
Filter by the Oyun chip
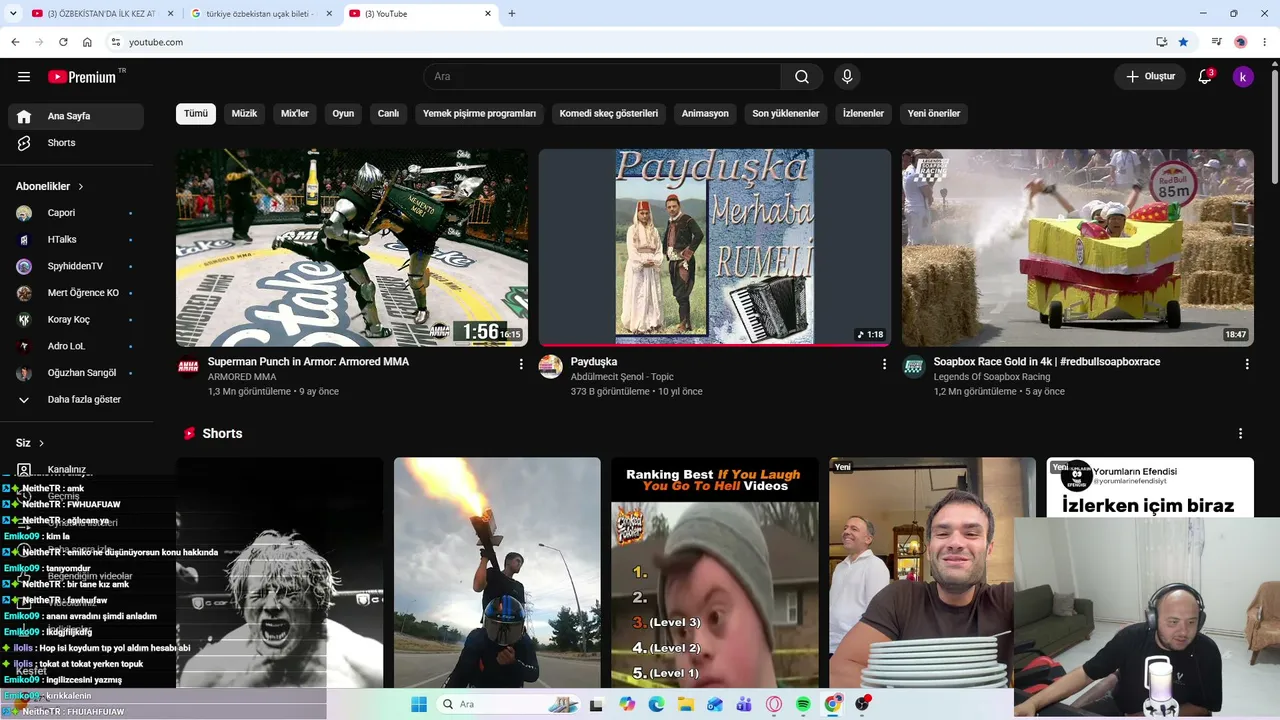[343, 114]
